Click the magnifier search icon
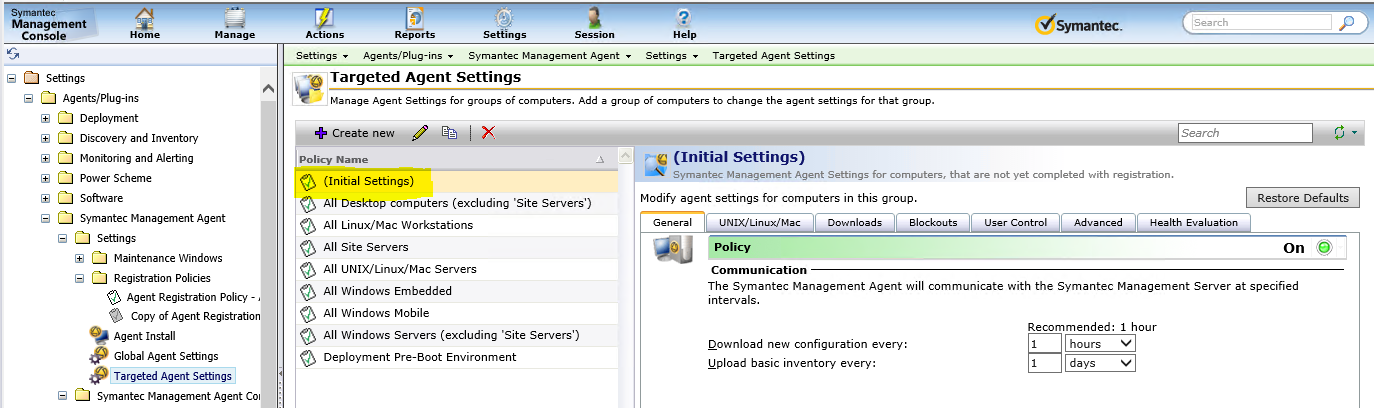This screenshot has height=408, width=1374. (1347, 23)
